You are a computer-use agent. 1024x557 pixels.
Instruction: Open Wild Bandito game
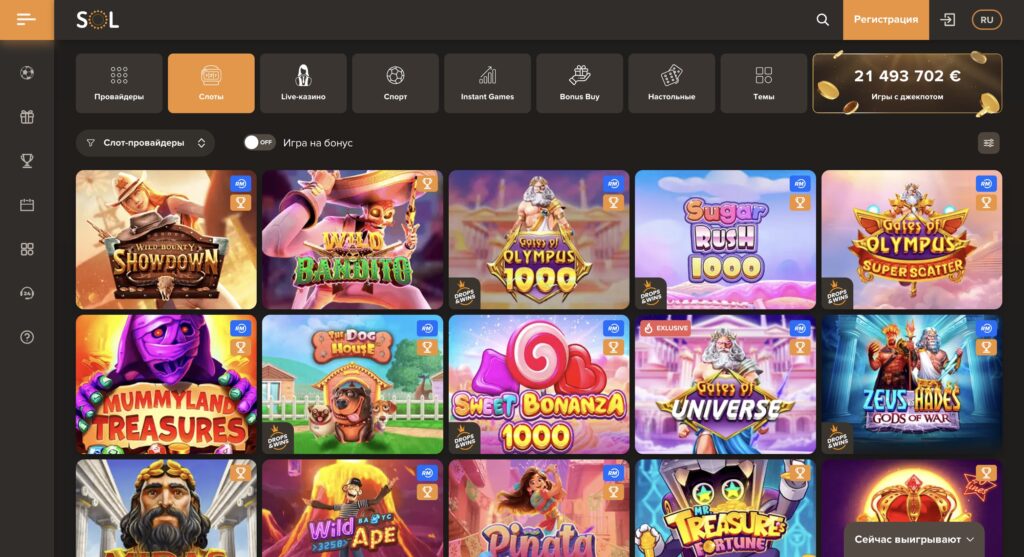click(x=353, y=240)
